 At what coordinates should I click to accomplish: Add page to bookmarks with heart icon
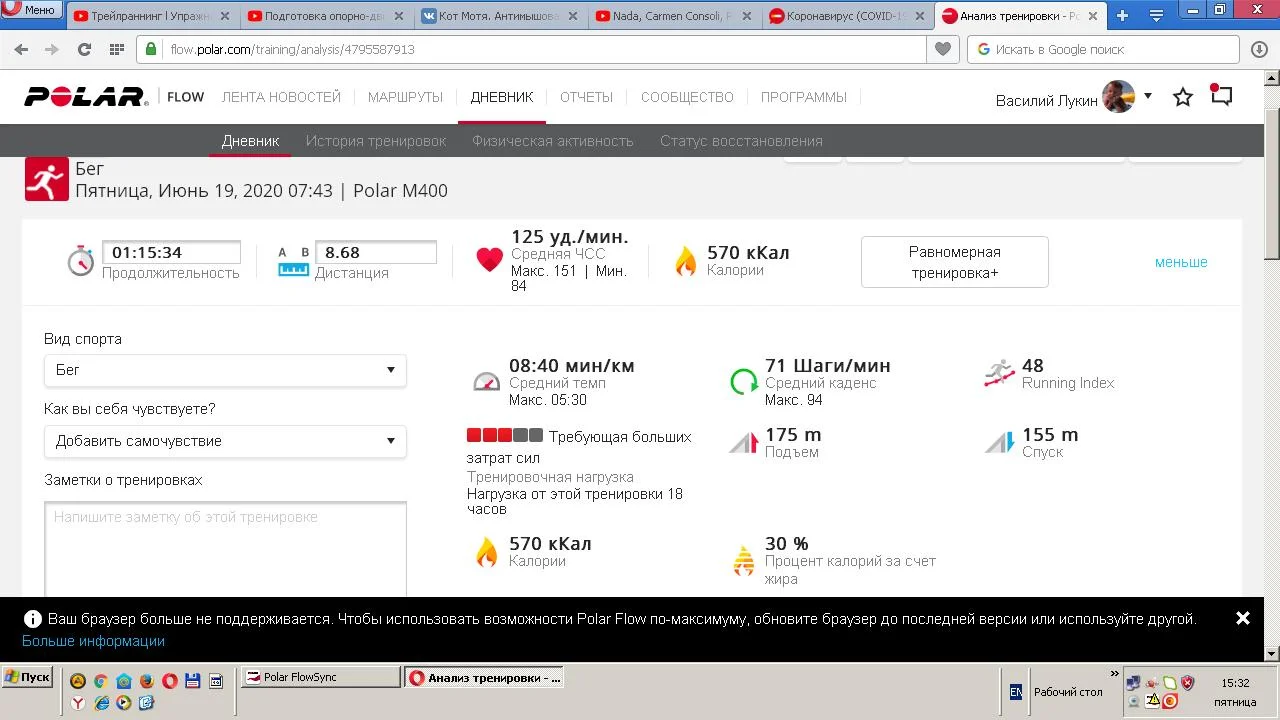pos(942,49)
